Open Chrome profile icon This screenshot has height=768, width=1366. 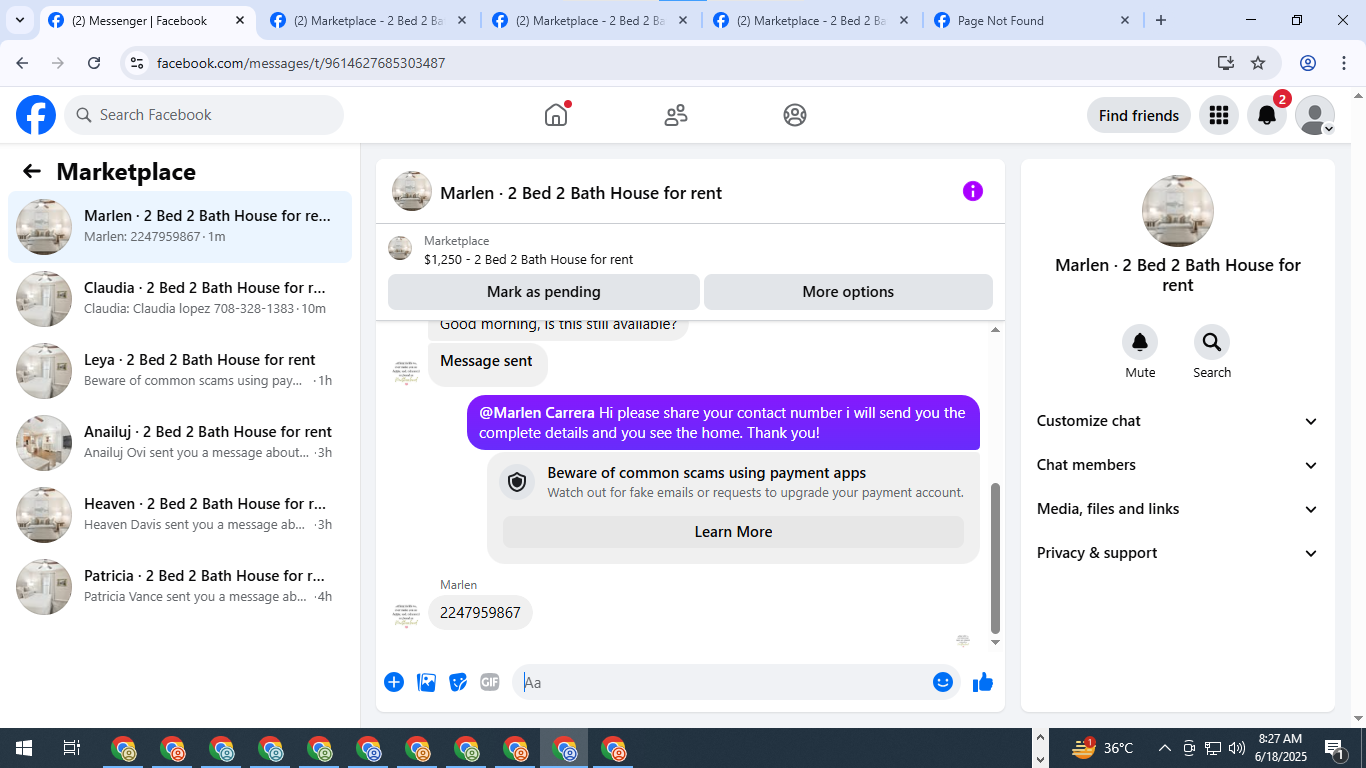1308,63
